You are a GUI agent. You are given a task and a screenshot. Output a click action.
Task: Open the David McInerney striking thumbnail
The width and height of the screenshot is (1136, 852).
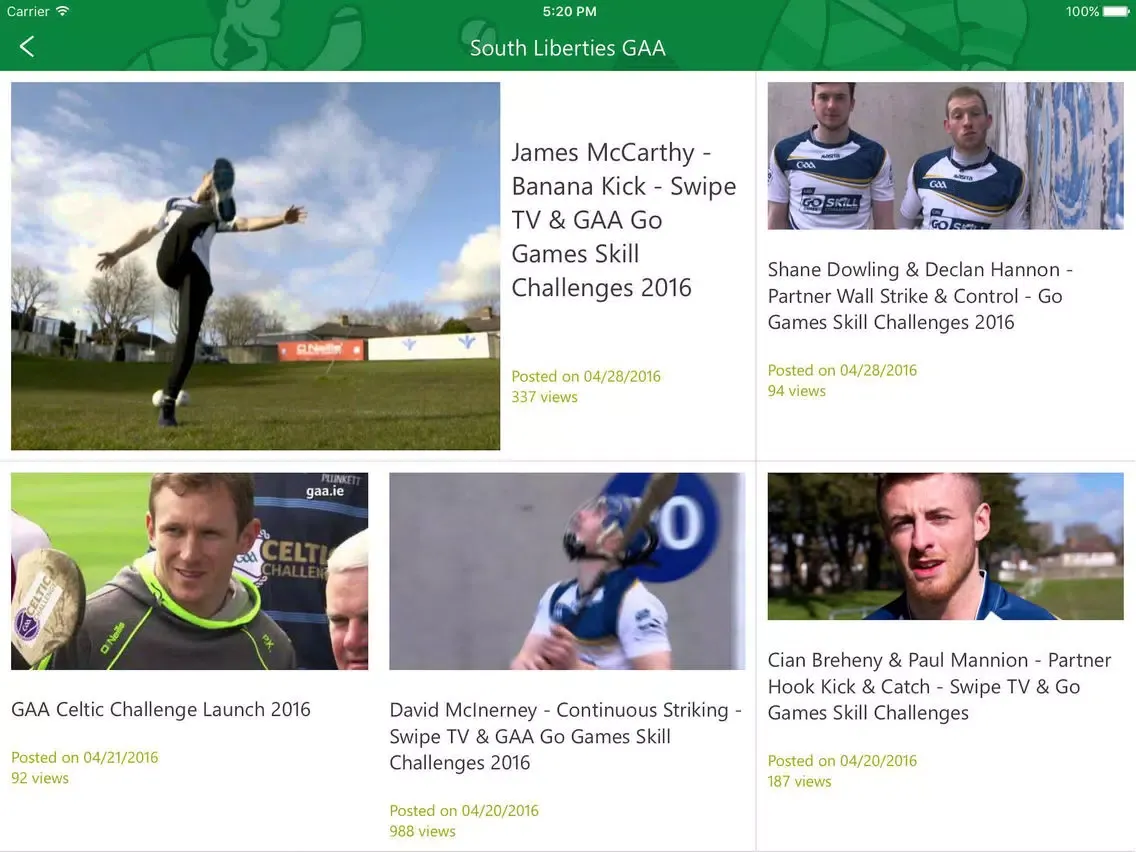567,571
